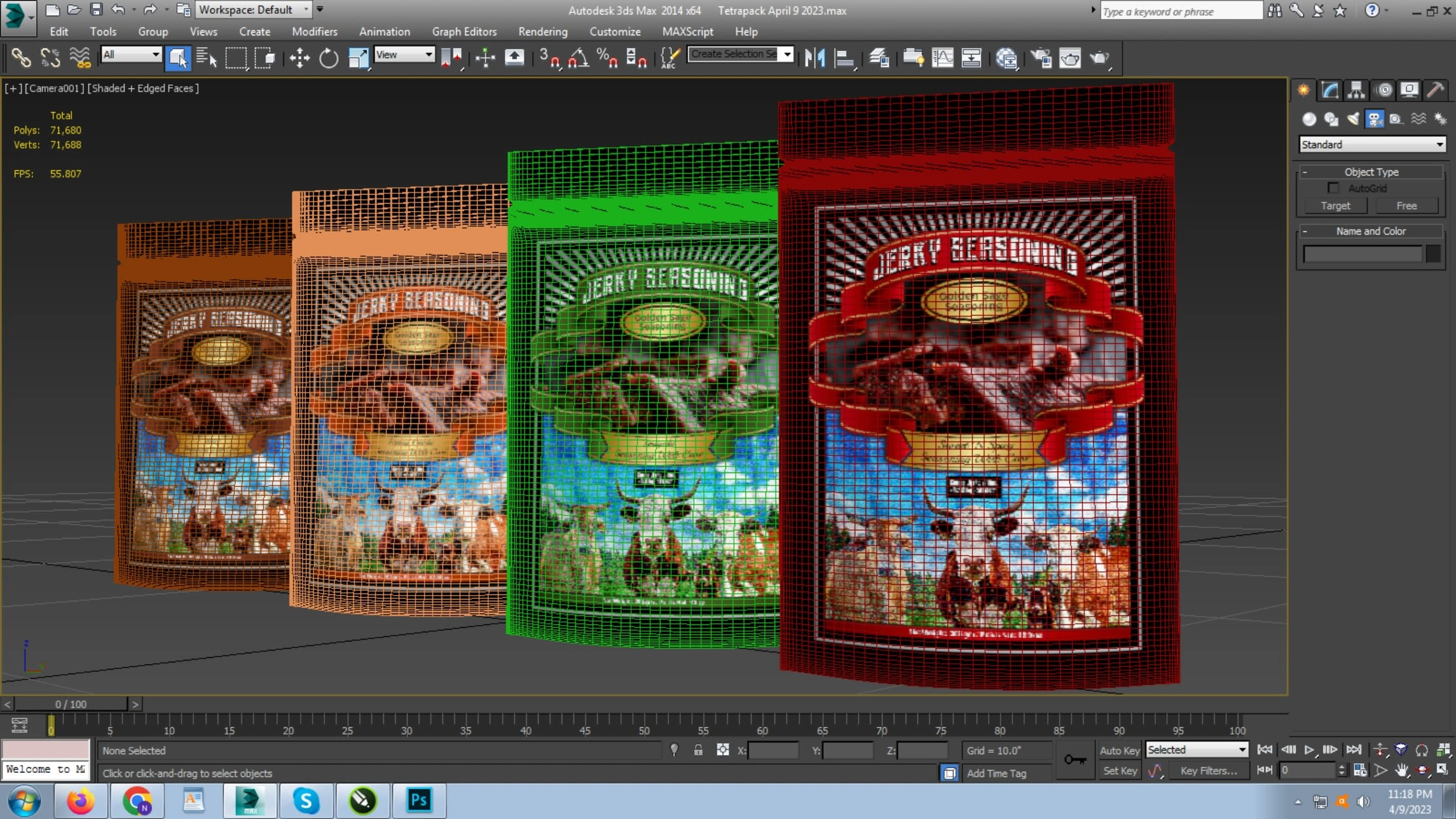1456x819 pixels.
Task: Open the Modify command panel tab
Action: coord(1330,90)
